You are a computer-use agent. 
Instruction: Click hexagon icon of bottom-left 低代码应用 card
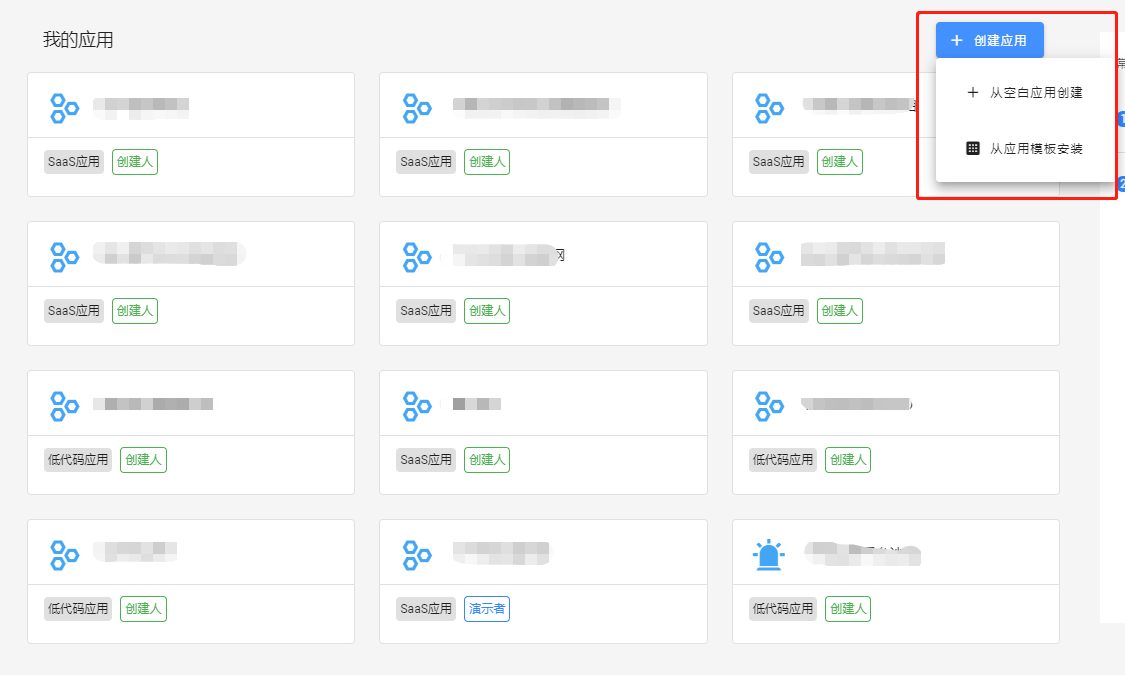64,554
